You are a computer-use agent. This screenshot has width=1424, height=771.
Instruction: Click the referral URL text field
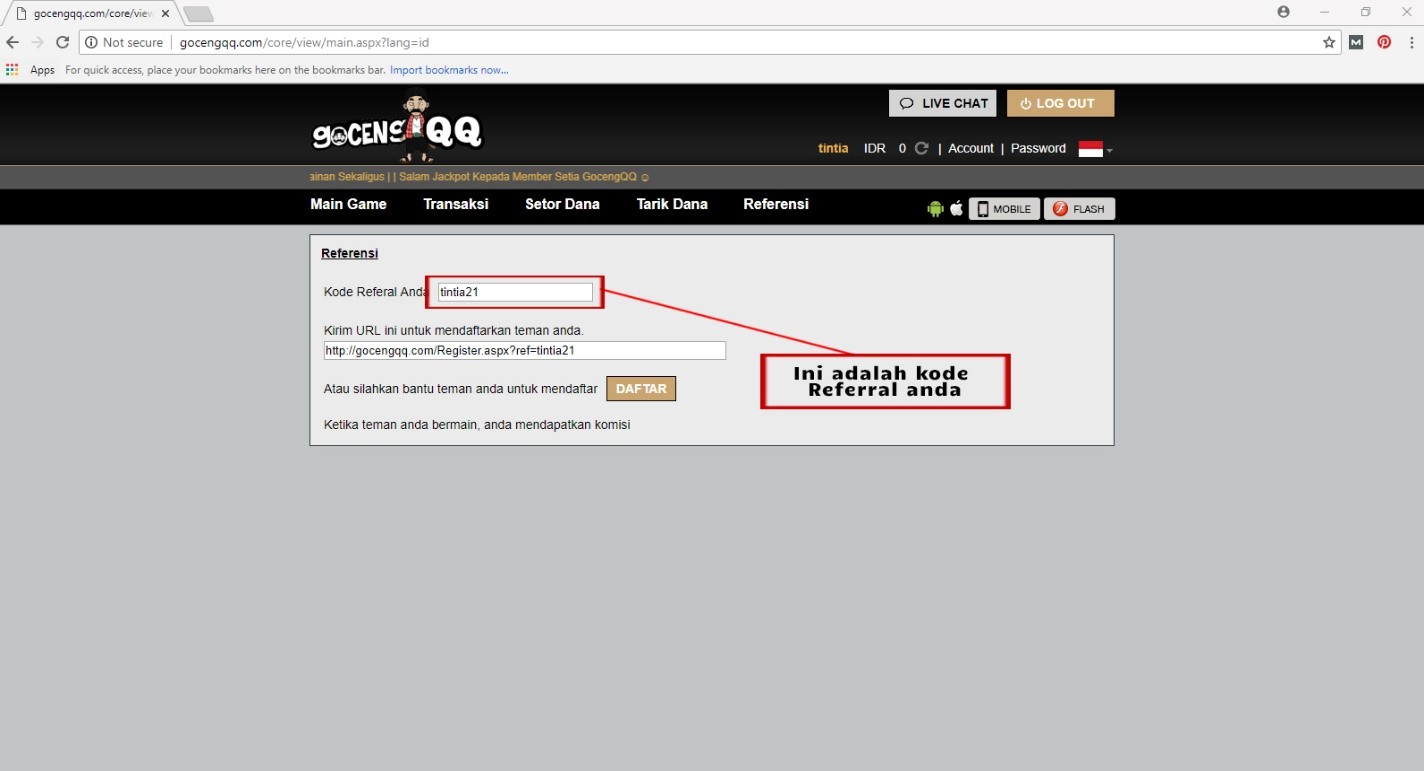pos(524,351)
